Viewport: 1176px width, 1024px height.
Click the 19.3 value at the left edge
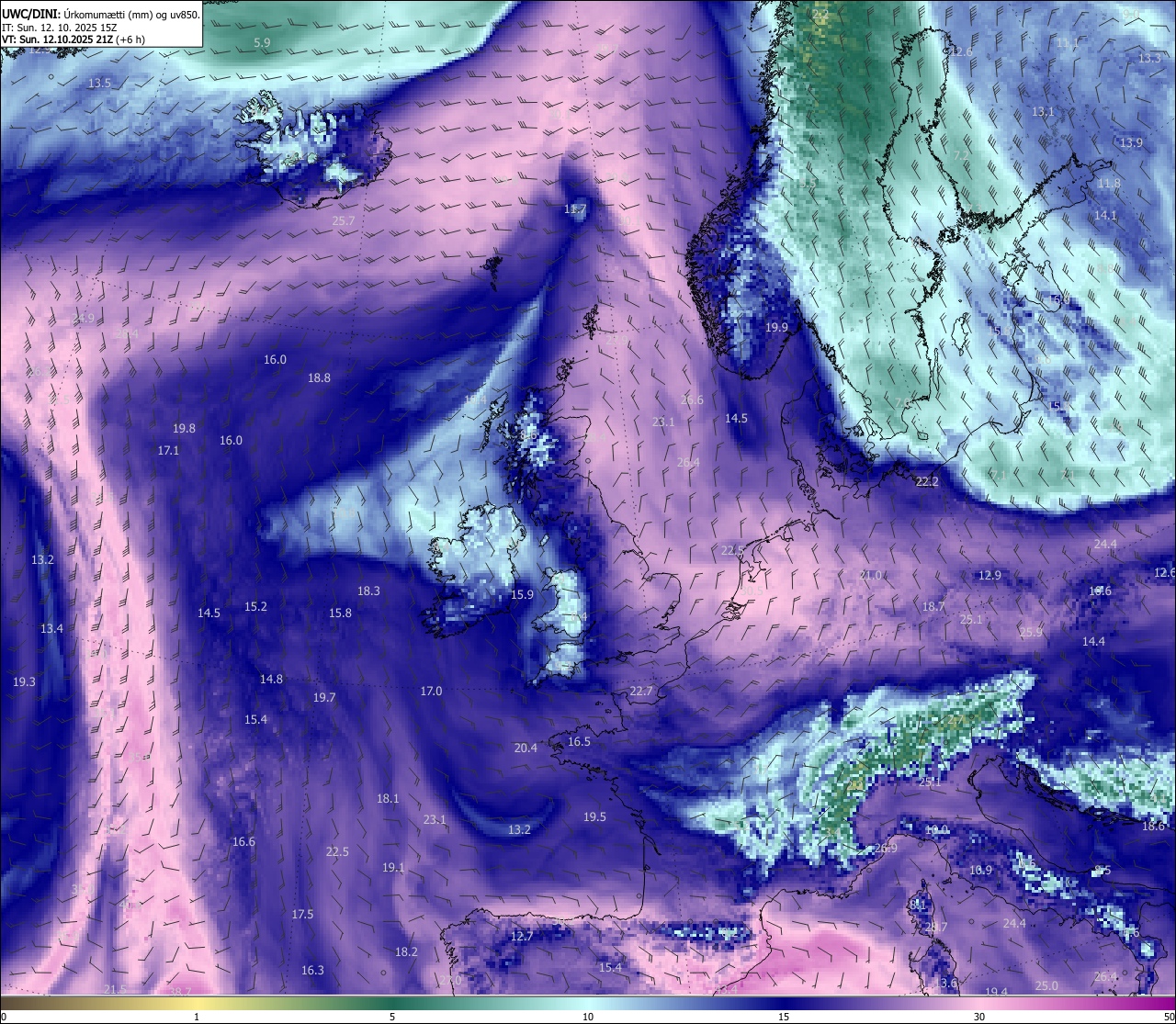pyautogui.click(x=24, y=681)
